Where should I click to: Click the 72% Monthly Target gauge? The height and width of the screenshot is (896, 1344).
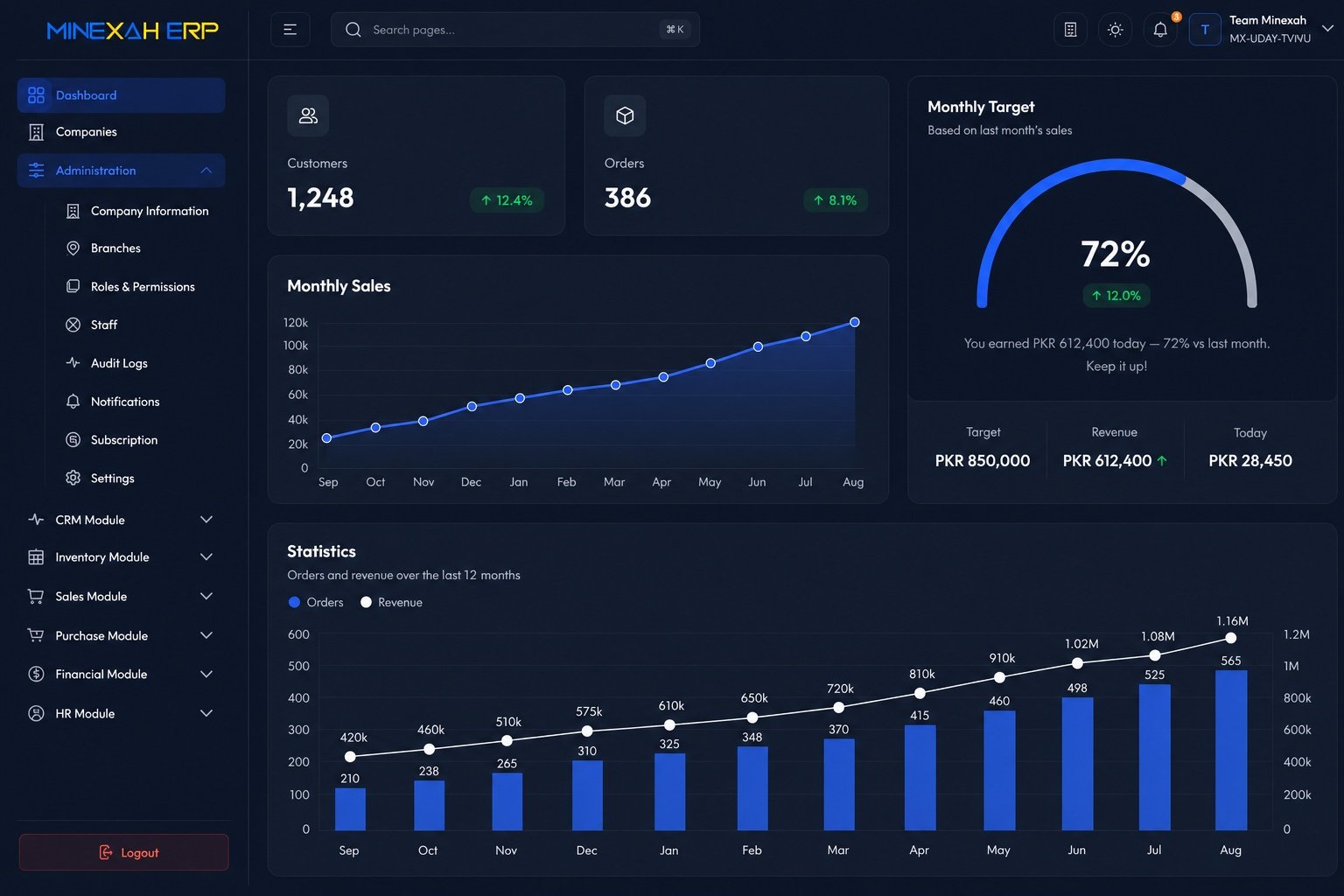coord(1116,234)
